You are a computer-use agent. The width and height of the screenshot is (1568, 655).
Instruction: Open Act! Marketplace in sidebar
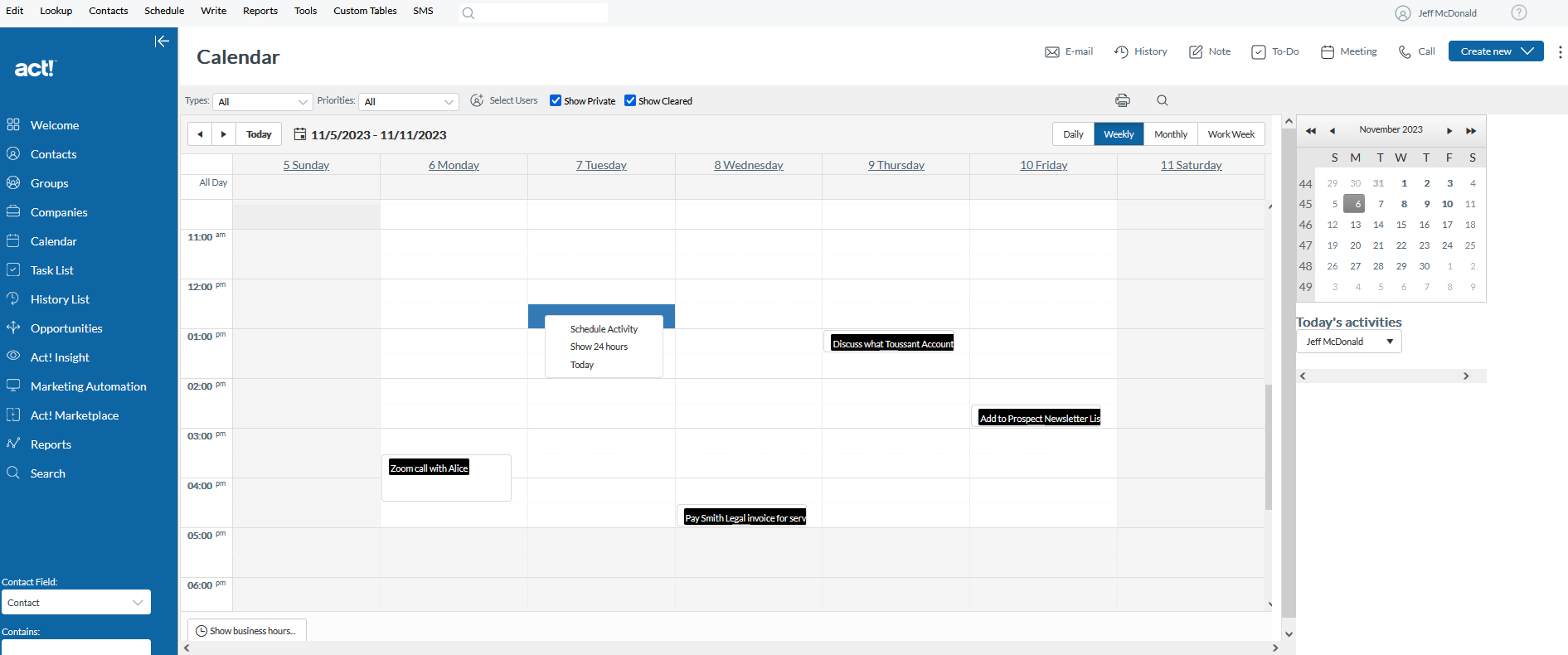pos(75,415)
